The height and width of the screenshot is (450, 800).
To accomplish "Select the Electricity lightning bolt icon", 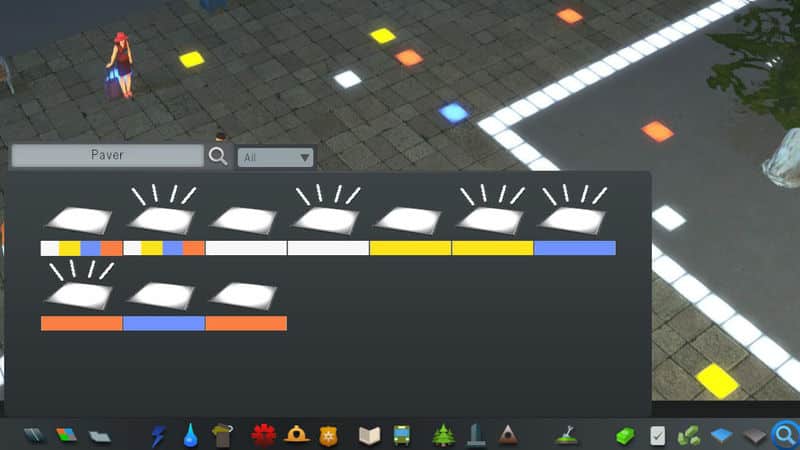I will [x=158, y=435].
